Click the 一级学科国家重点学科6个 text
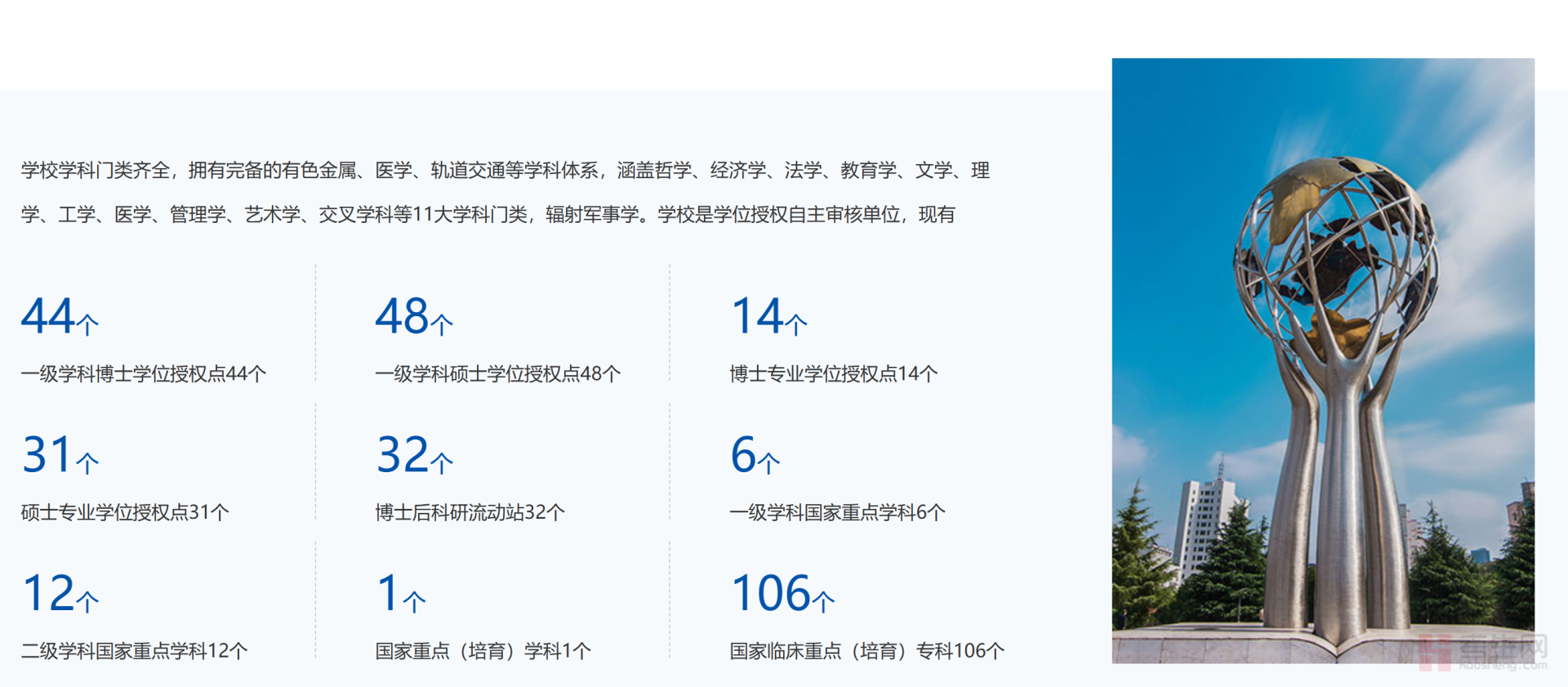The width and height of the screenshot is (1568, 687). pos(837,513)
